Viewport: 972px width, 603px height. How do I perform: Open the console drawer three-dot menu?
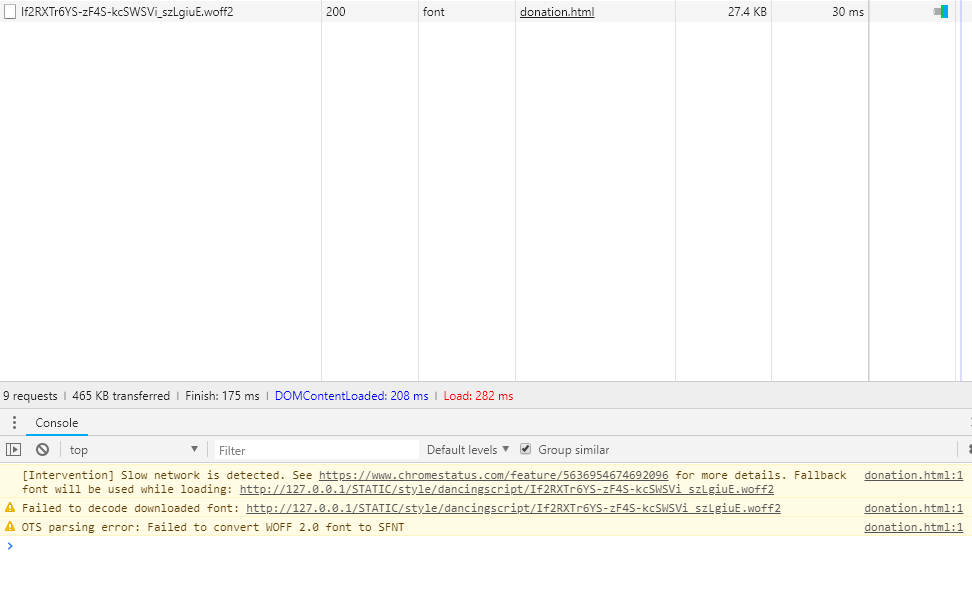click(14, 423)
